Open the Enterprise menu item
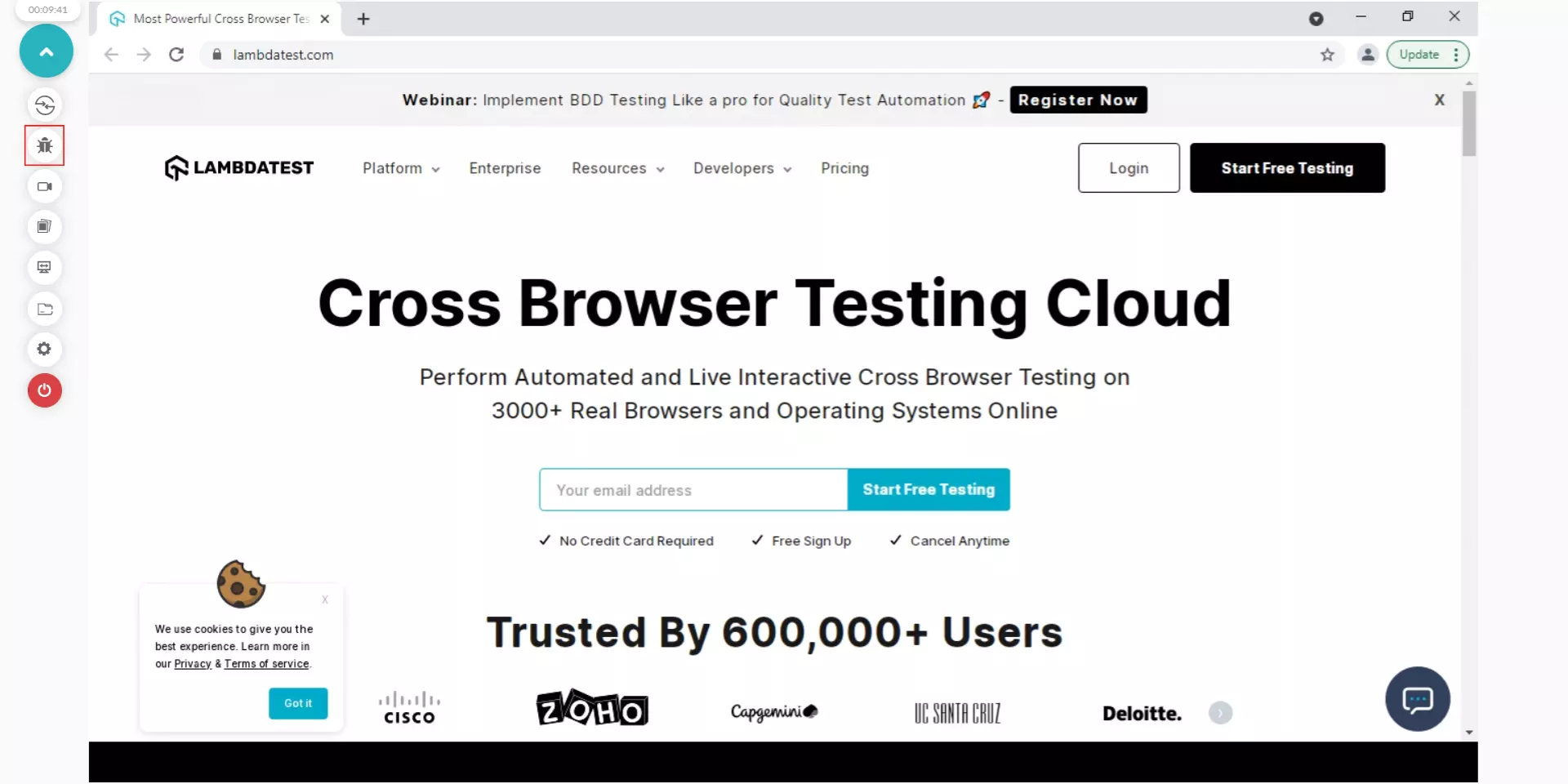 (505, 168)
